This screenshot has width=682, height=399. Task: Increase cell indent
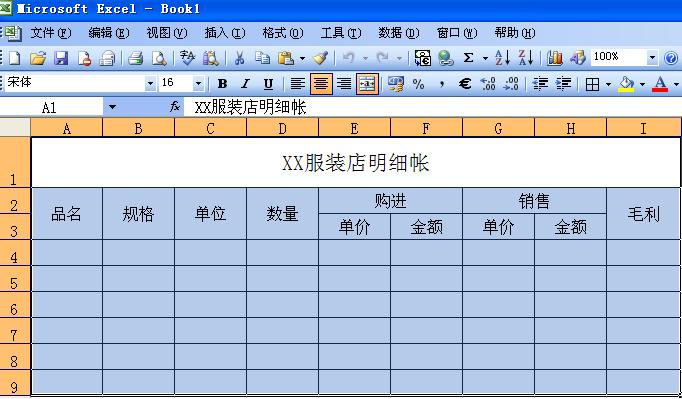pos(564,84)
